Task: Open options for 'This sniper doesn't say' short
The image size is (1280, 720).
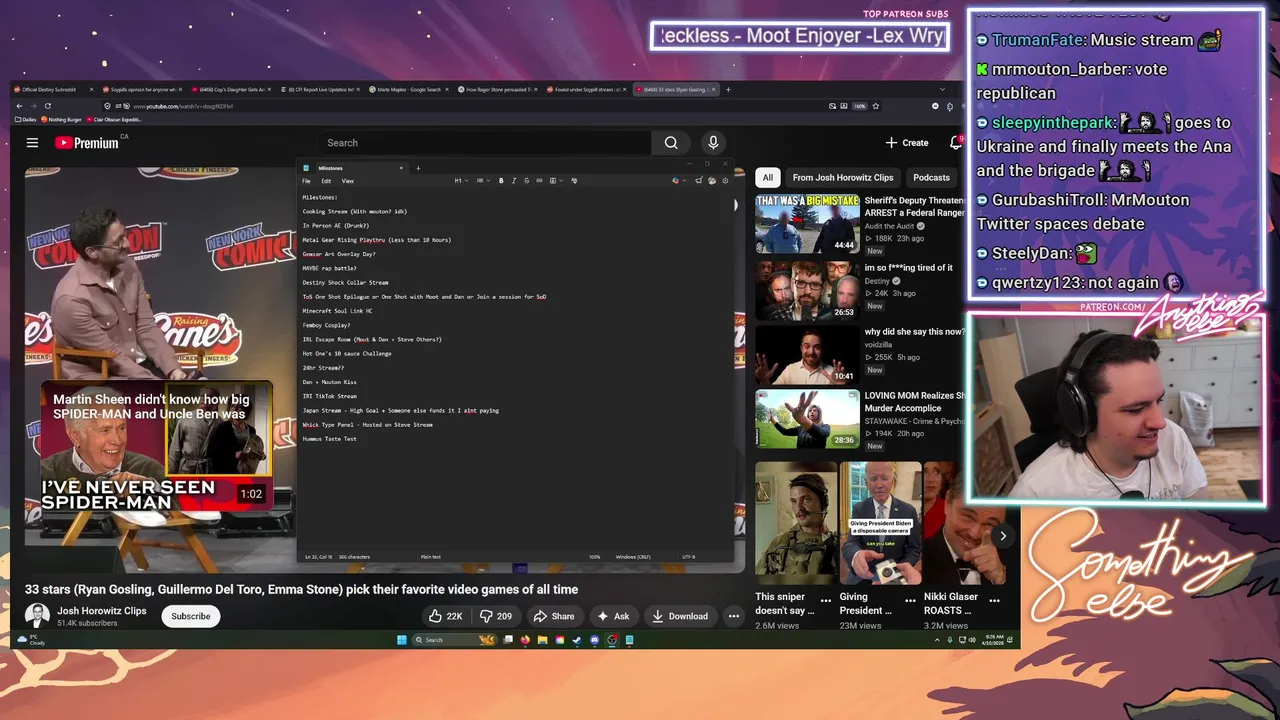Action: 825,601
